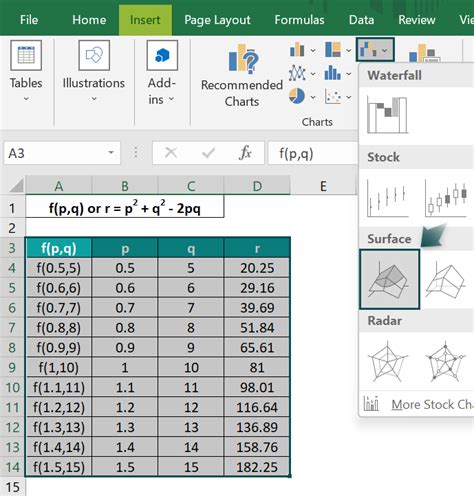Switch to the Home tab
This screenshot has height=496, width=474.
pos(89,20)
